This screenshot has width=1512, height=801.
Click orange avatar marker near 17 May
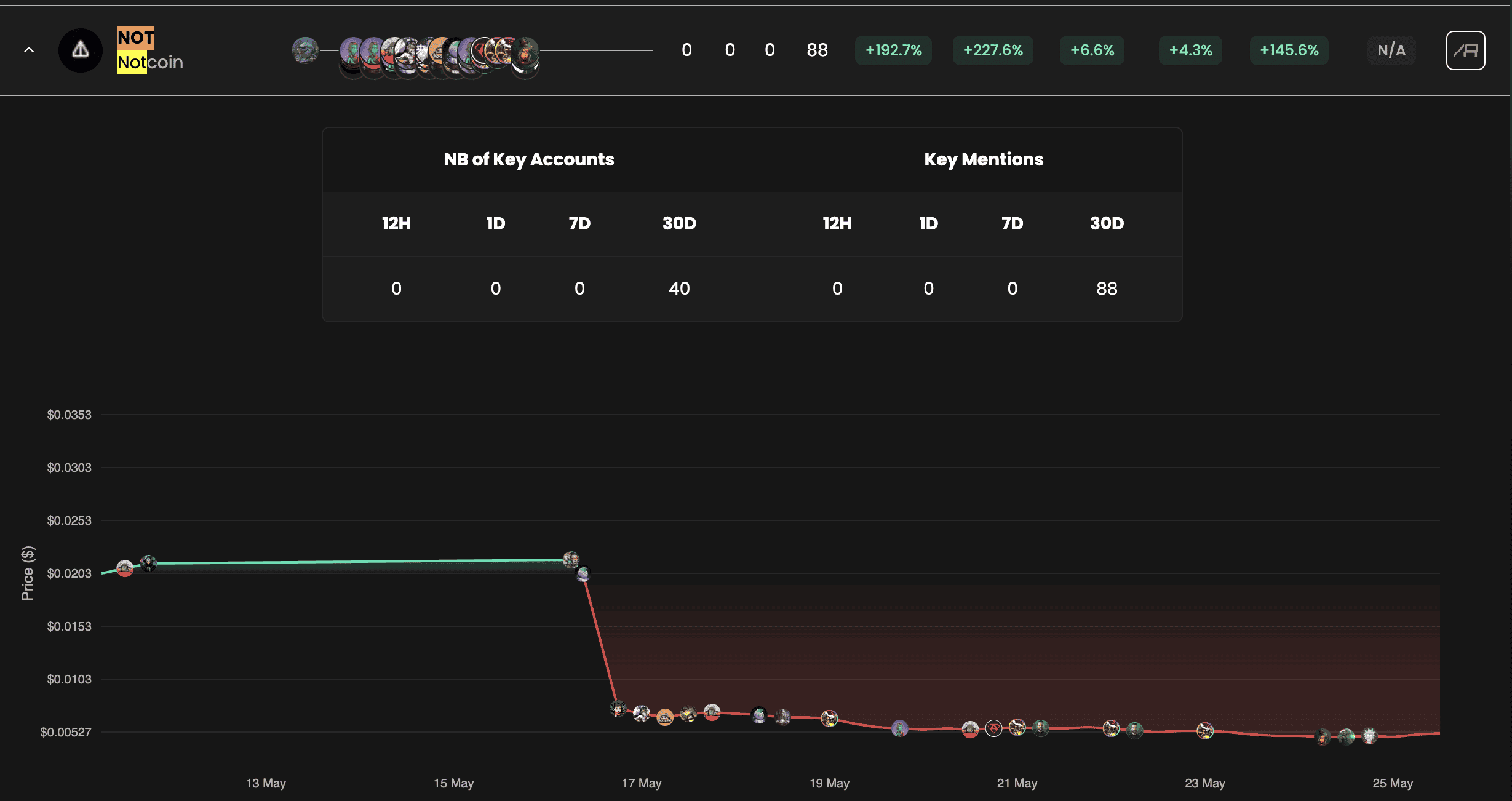click(x=665, y=718)
